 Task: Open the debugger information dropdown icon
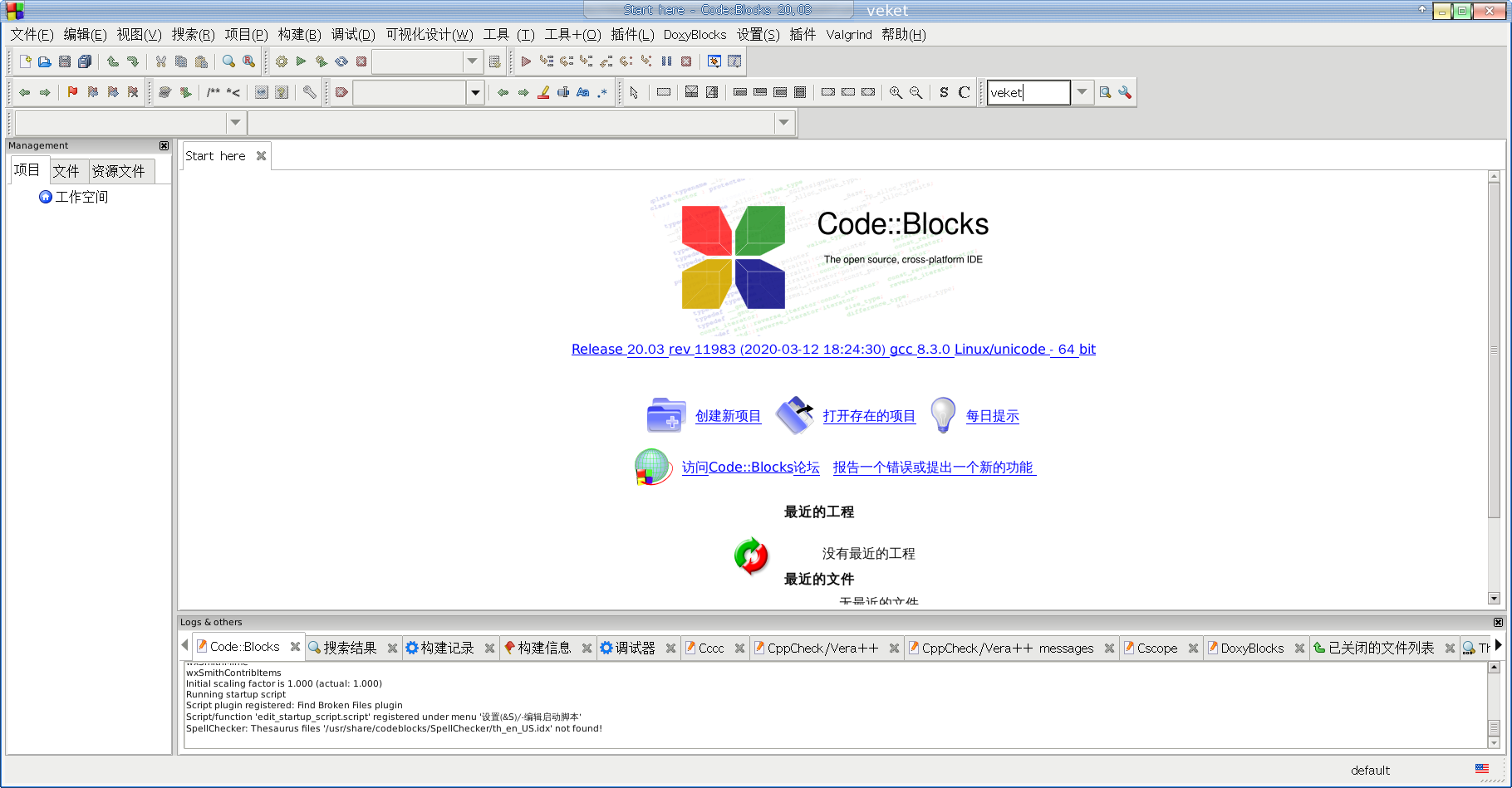pos(734,61)
